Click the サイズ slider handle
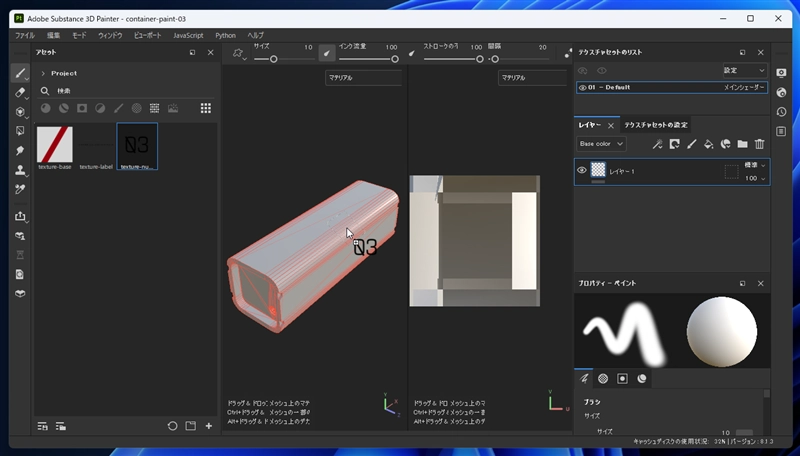This screenshot has height=456, width=800. tap(273, 59)
